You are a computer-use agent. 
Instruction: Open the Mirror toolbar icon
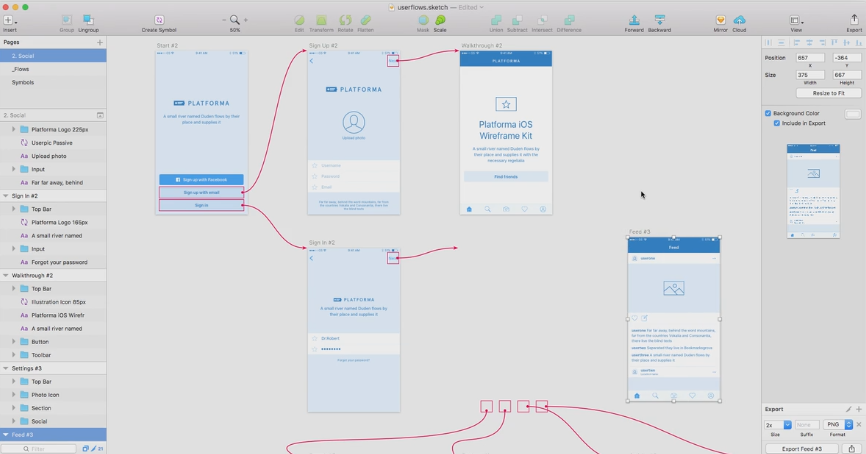coord(720,20)
